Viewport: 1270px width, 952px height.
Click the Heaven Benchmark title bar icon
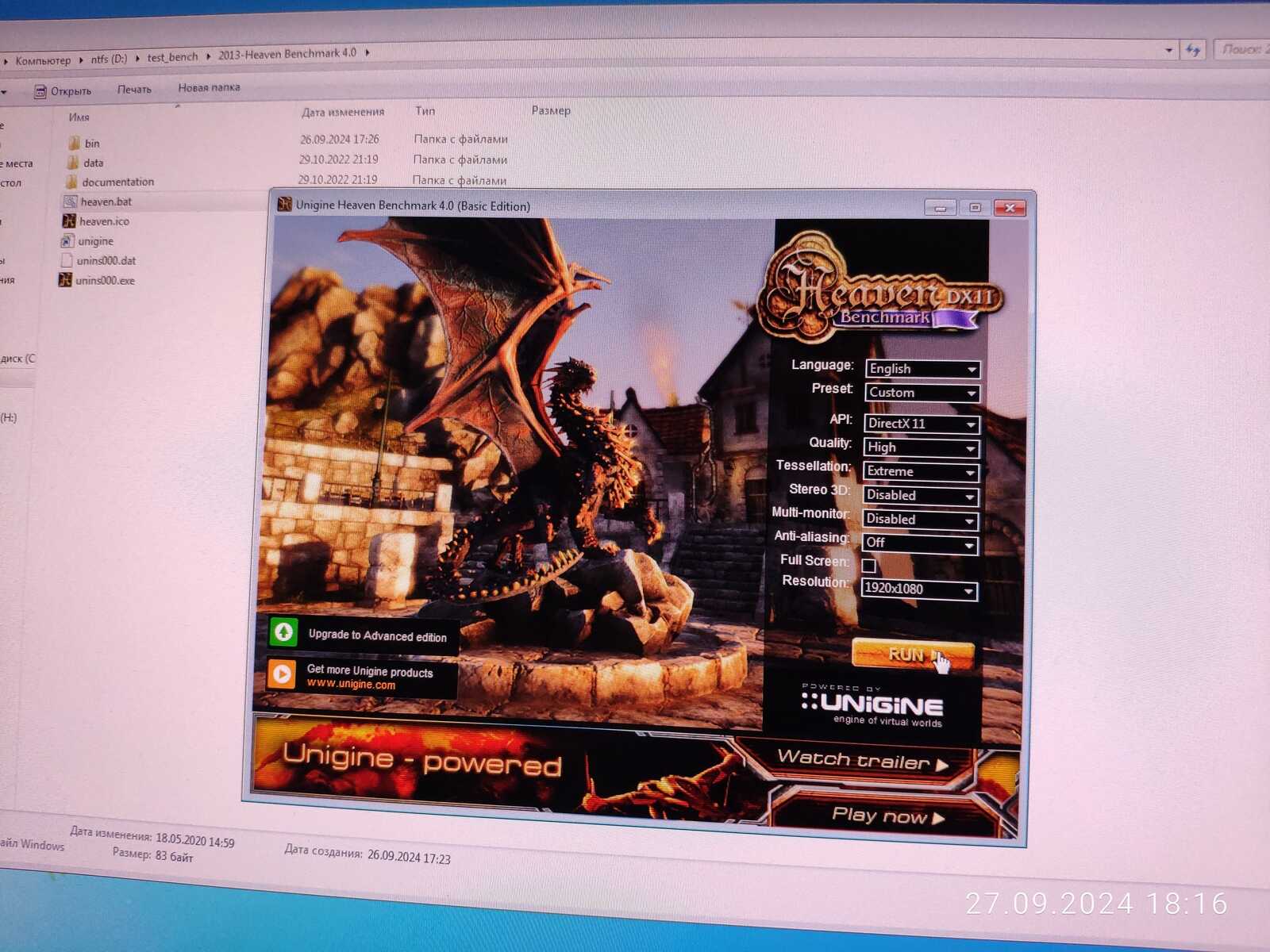click(284, 204)
